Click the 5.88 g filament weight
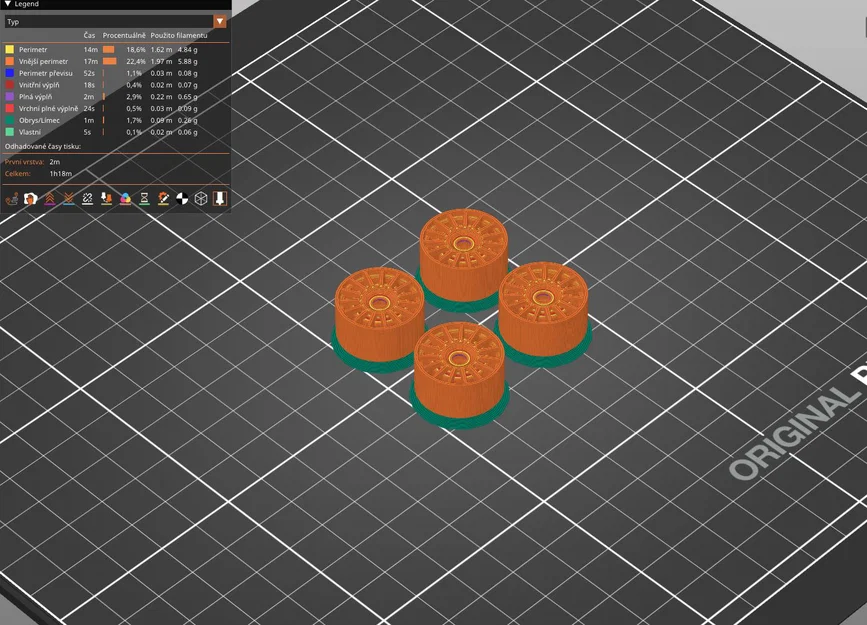This screenshot has width=867, height=625. 187,61
